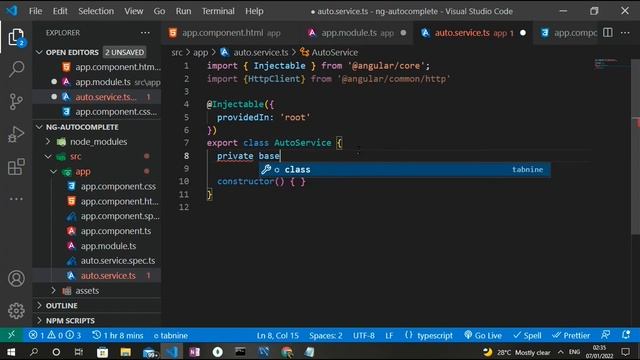640x360 pixels.
Task: Open the Manage gear icon
Action: point(16,311)
